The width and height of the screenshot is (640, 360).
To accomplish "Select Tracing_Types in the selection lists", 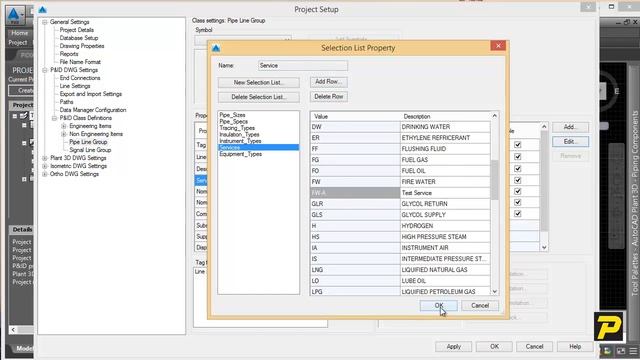I will (237, 128).
